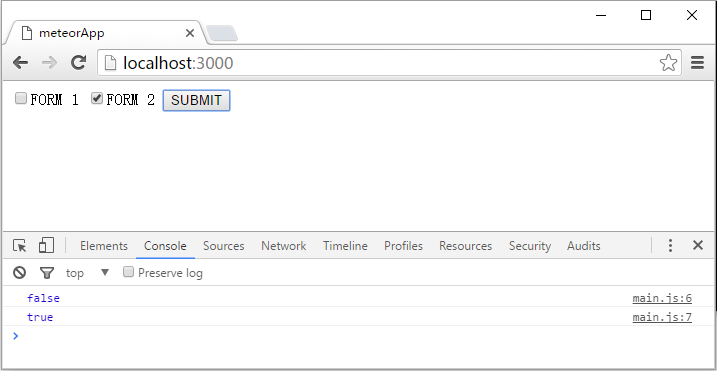The image size is (717, 371).
Task: Uncheck the FORM 2 checkbox
Action: [x=97, y=98]
